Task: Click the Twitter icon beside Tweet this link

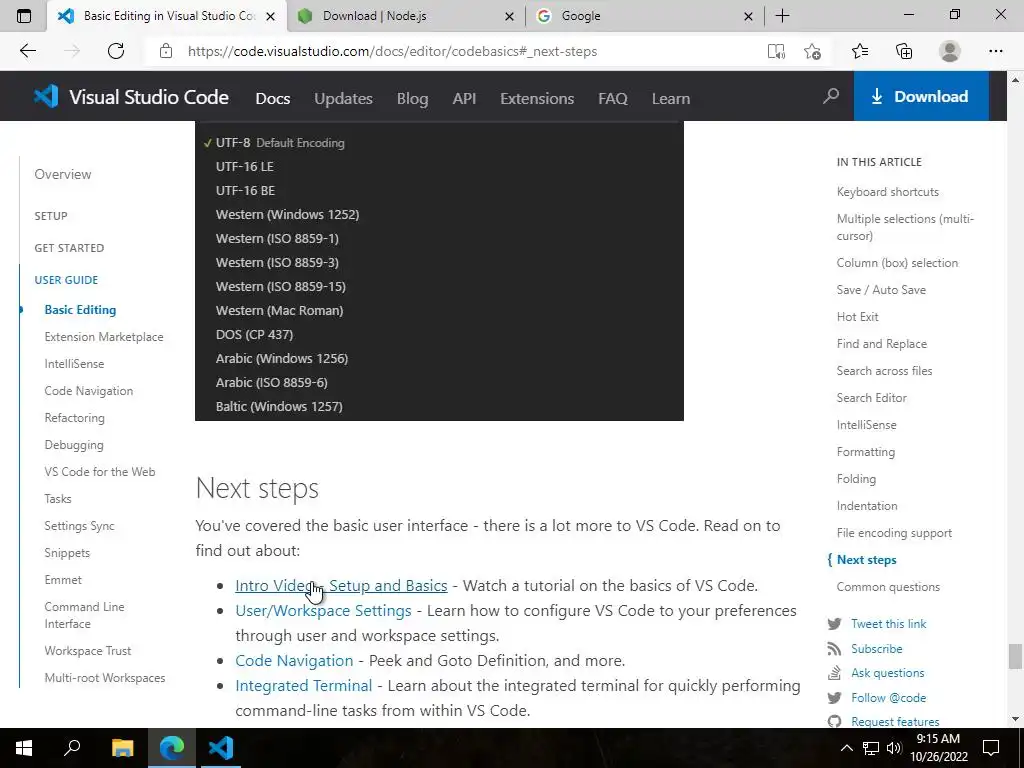Action: 834,624
